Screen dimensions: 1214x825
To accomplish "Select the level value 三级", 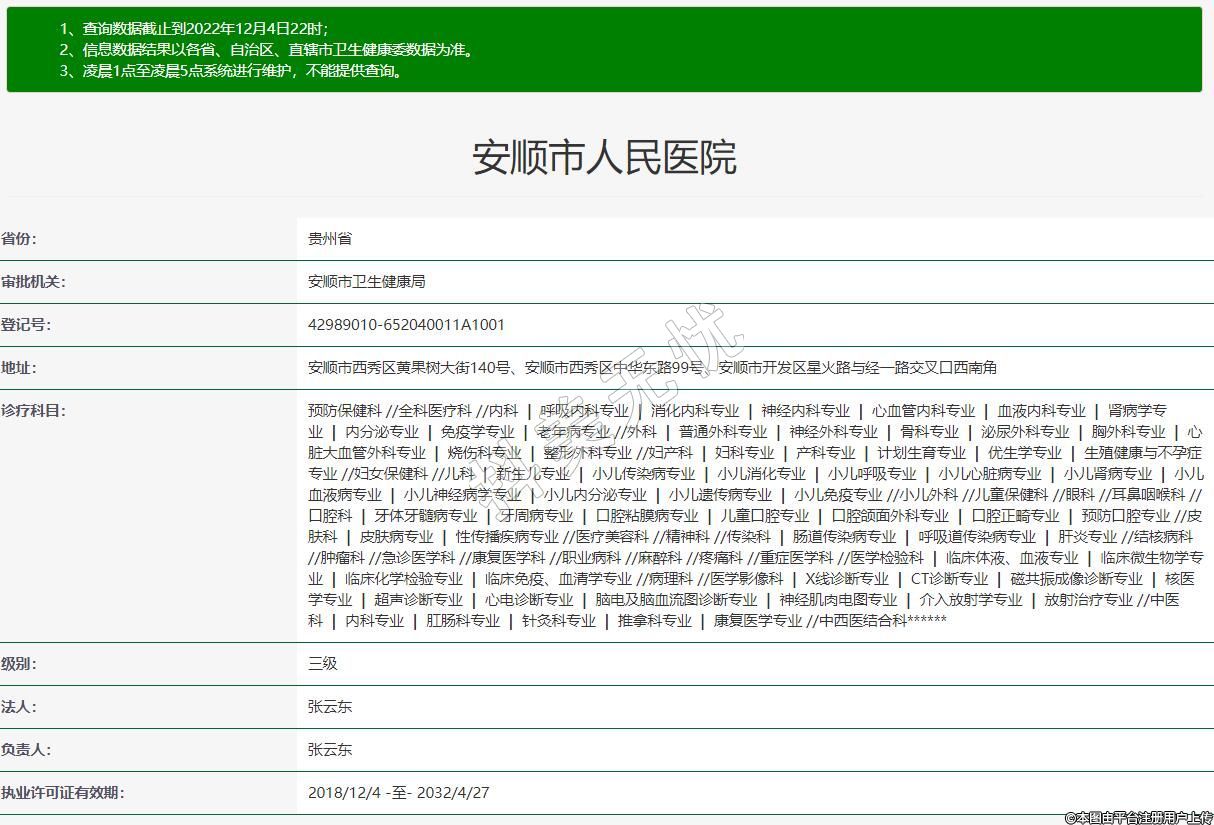I will 323,664.
